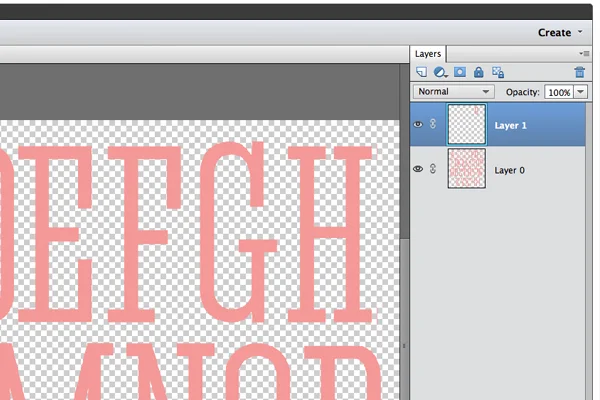The image size is (600, 400).
Task: Lock transparent pixels
Action: pos(498,72)
